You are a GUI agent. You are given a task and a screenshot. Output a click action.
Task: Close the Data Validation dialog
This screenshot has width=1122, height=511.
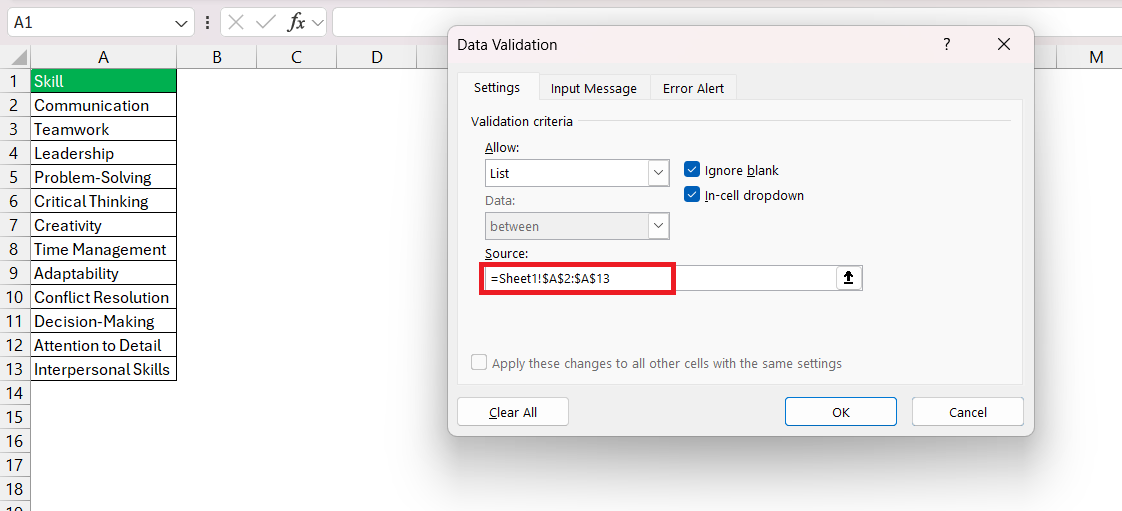(1004, 44)
